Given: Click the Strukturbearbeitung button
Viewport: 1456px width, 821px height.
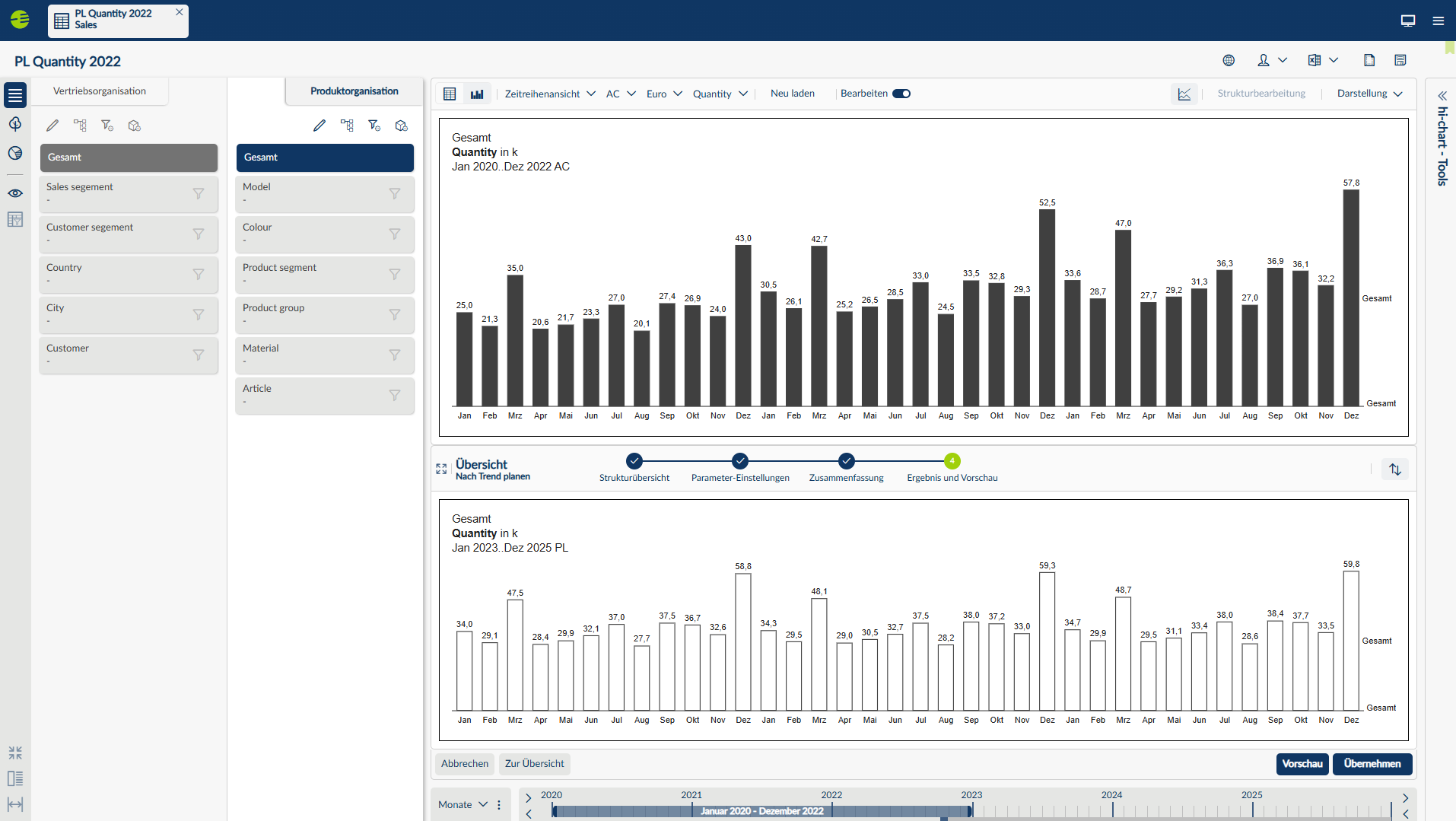Looking at the screenshot, I should 1261,94.
